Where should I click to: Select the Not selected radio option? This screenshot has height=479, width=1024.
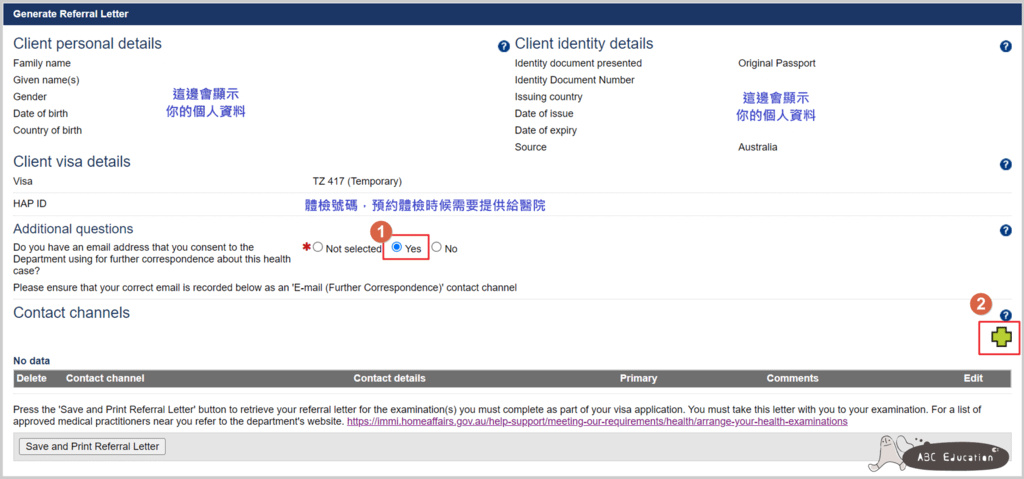317,248
